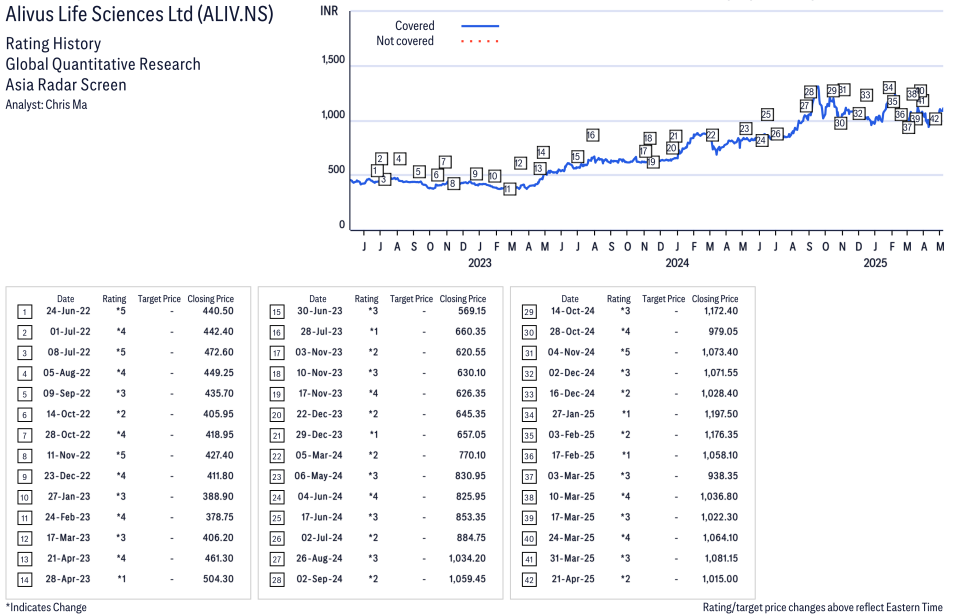
Task: Click the 06-May-24 date cell
Action: 318,476
